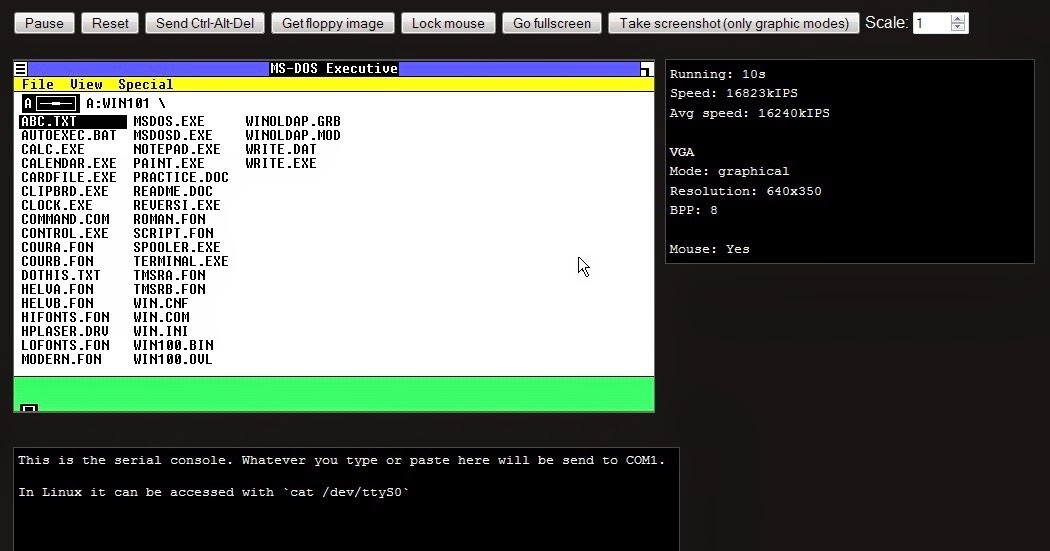This screenshot has height=551, width=1050.
Task: Select PAINT.EXE file
Action: (x=169, y=163)
